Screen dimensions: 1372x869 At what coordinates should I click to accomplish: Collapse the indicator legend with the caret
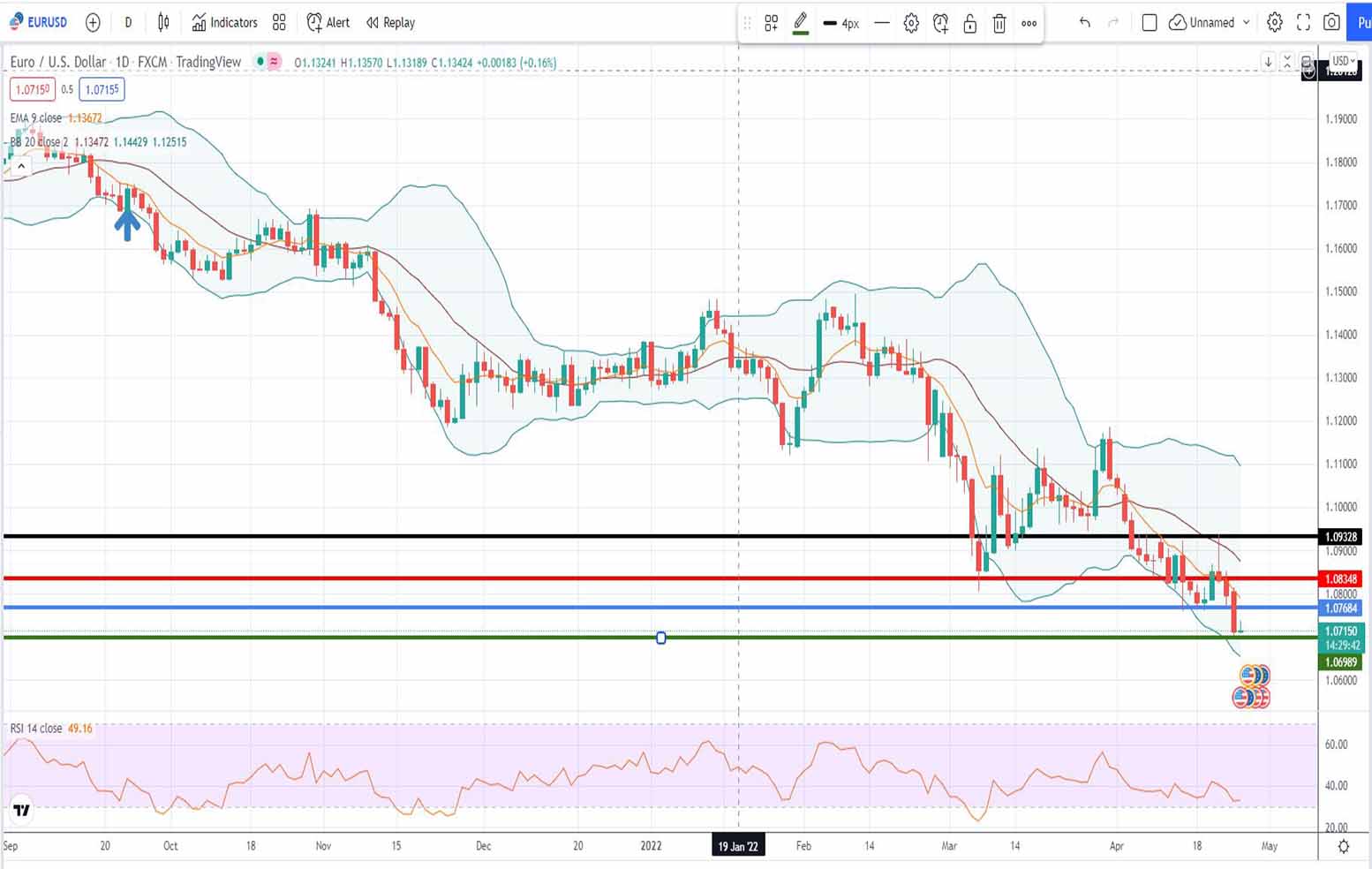pos(20,165)
